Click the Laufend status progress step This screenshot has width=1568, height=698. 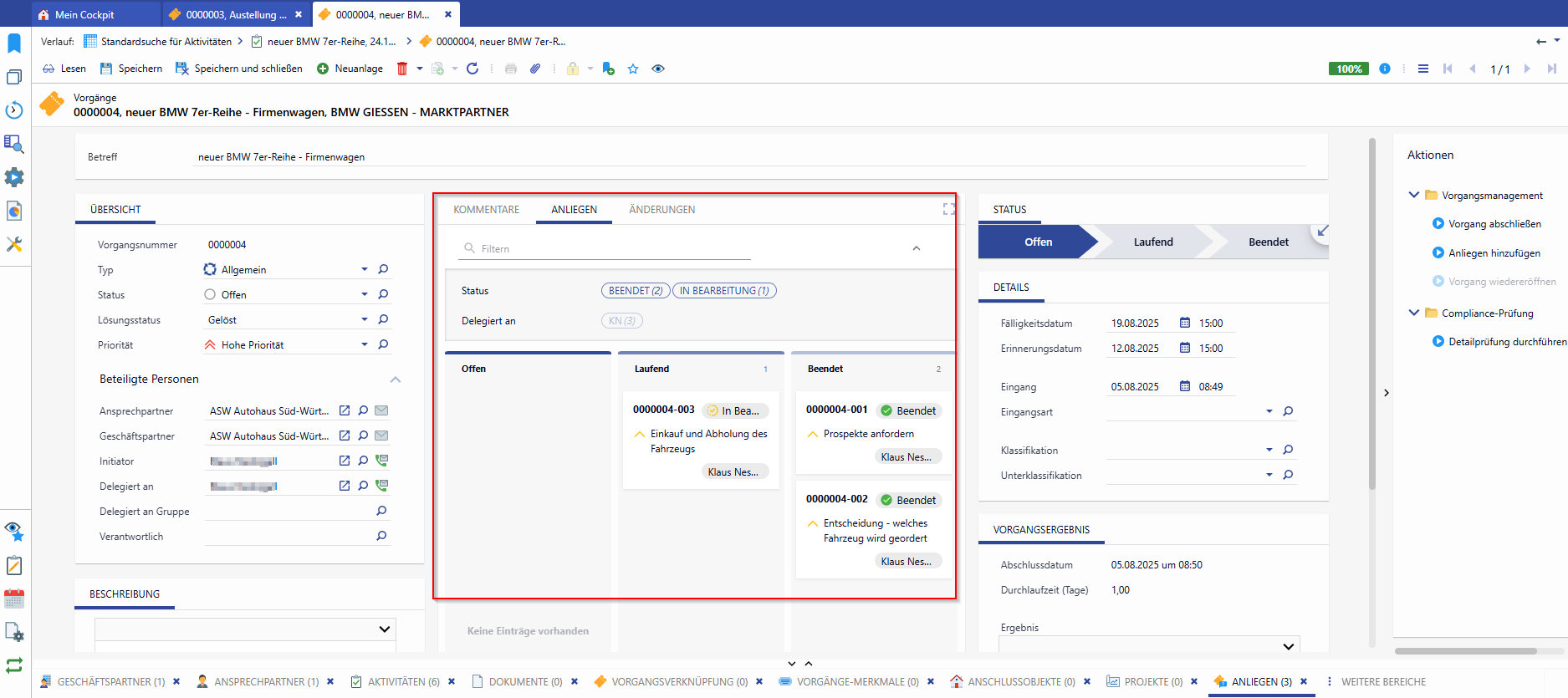pos(1152,242)
